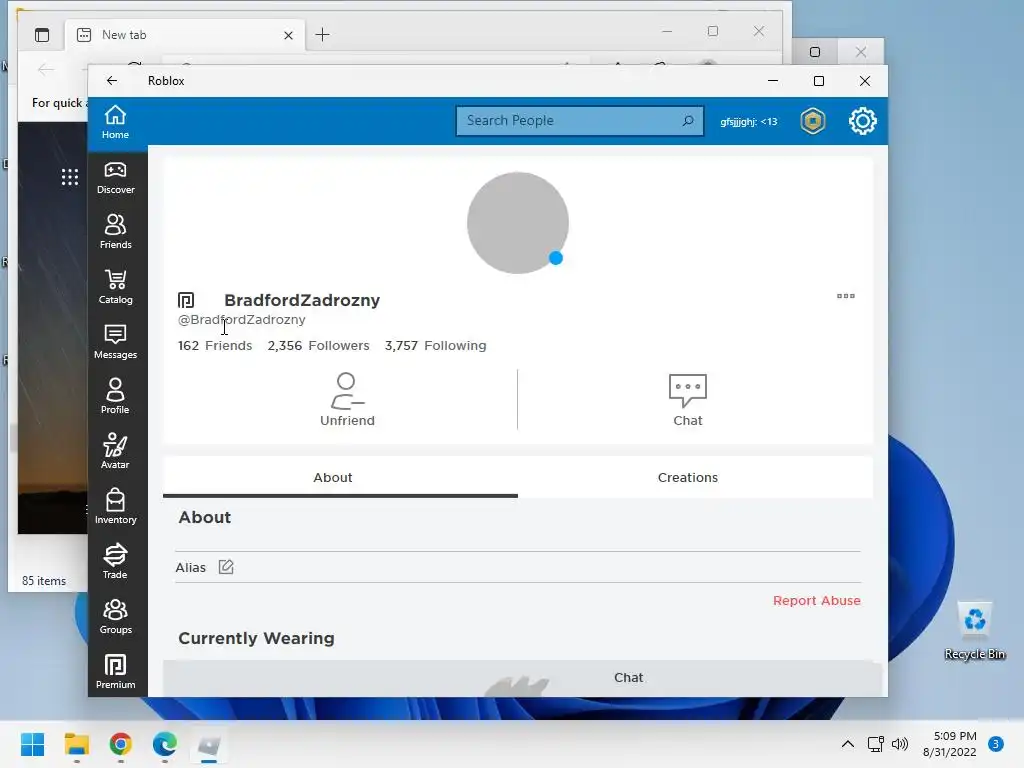Viewport: 1024px width, 768px height.
Task: View the 3,757 Following list
Action: pyautogui.click(x=436, y=345)
